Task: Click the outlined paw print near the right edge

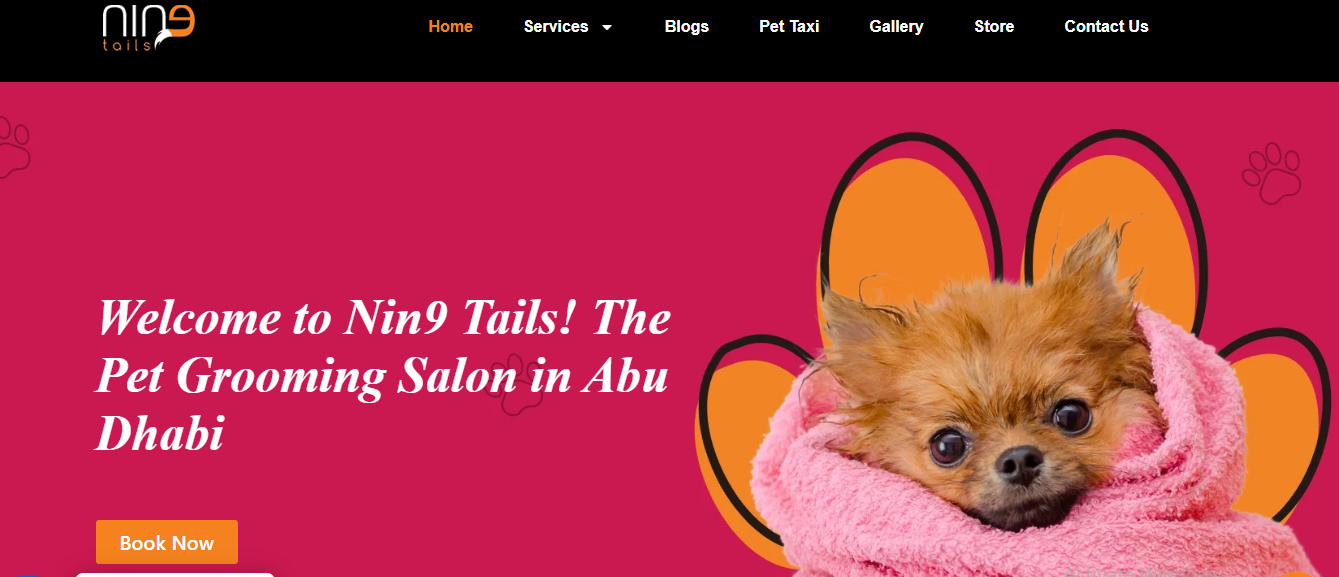Action: [1272, 174]
